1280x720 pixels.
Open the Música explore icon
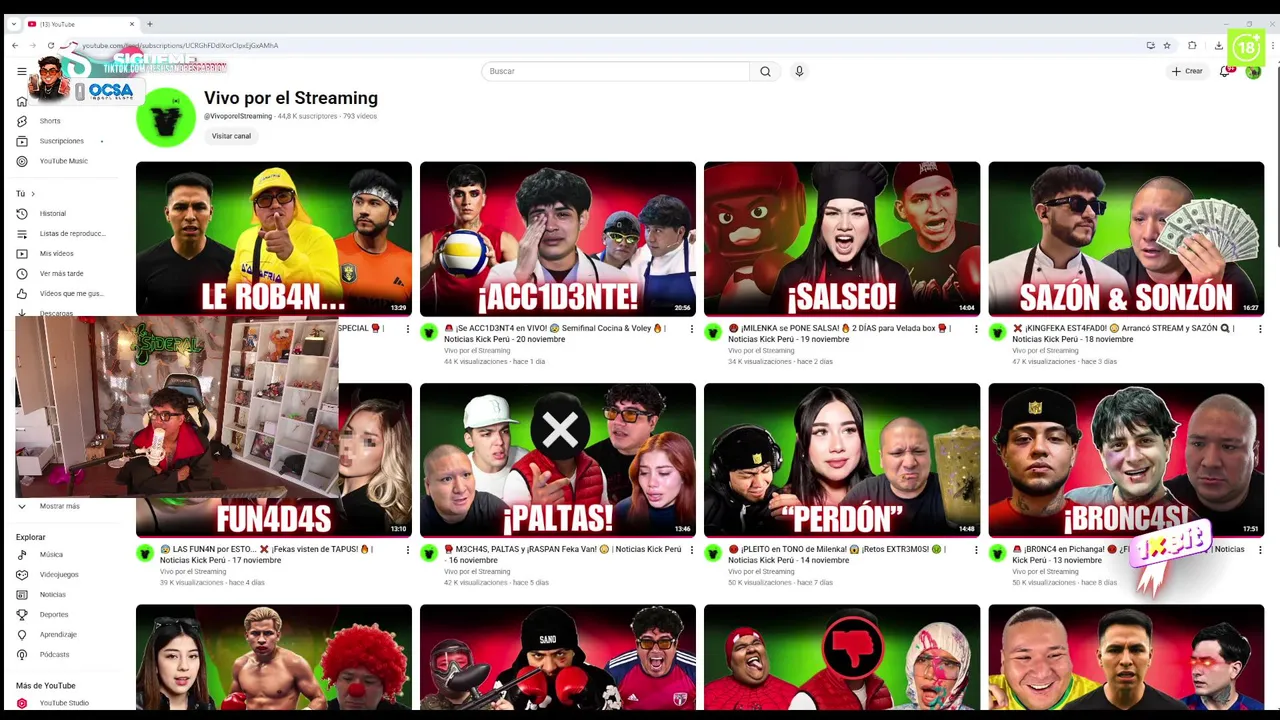tap(21, 554)
